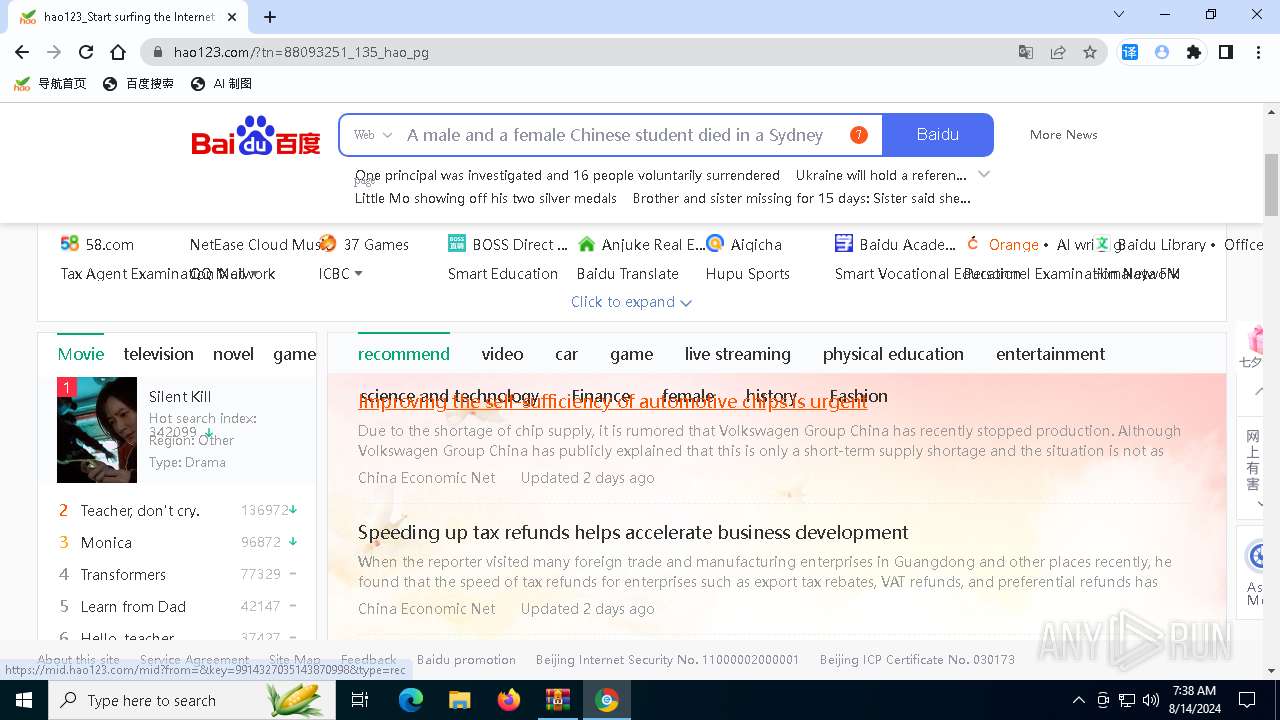Open Task View on taskbar

click(360, 700)
